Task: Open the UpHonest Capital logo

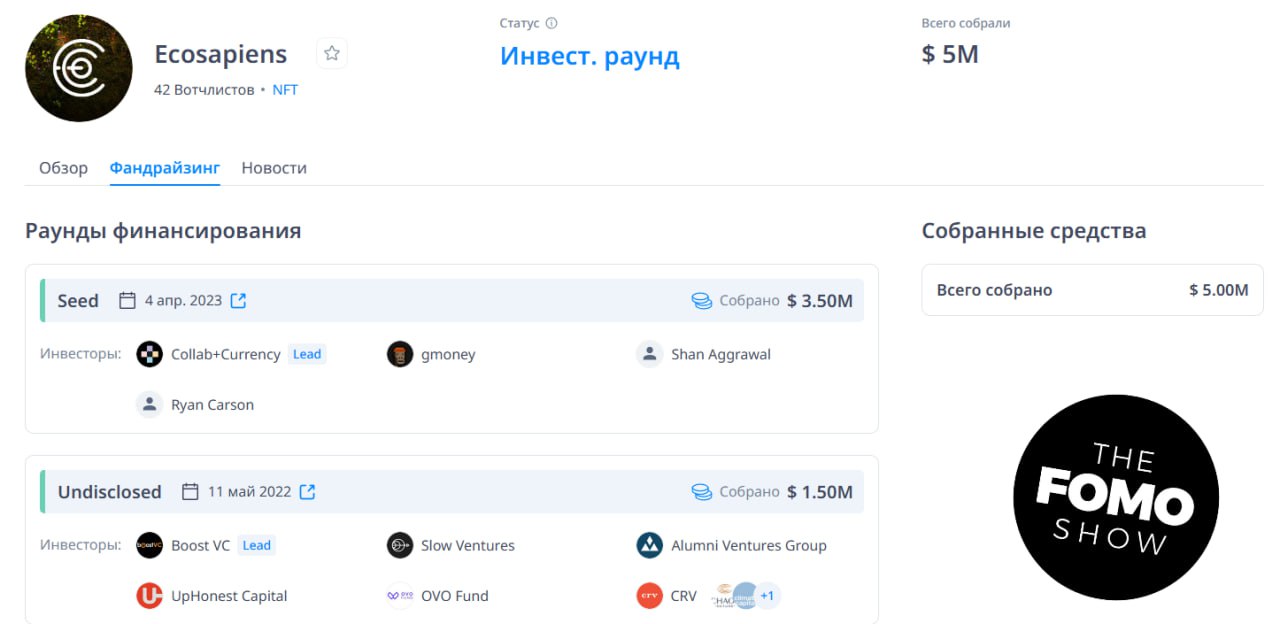Action: point(149,596)
